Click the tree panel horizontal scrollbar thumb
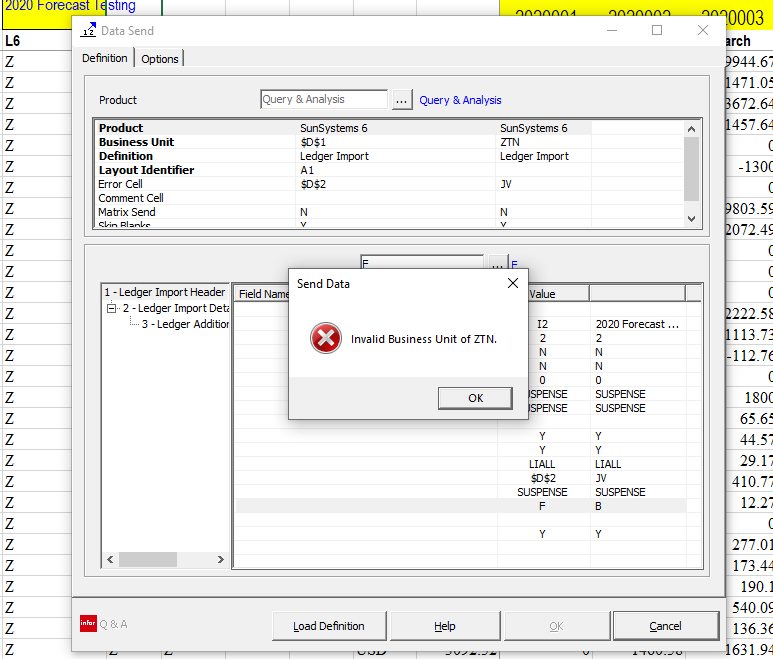This screenshot has width=773, height=659. (x=148, y=559)
